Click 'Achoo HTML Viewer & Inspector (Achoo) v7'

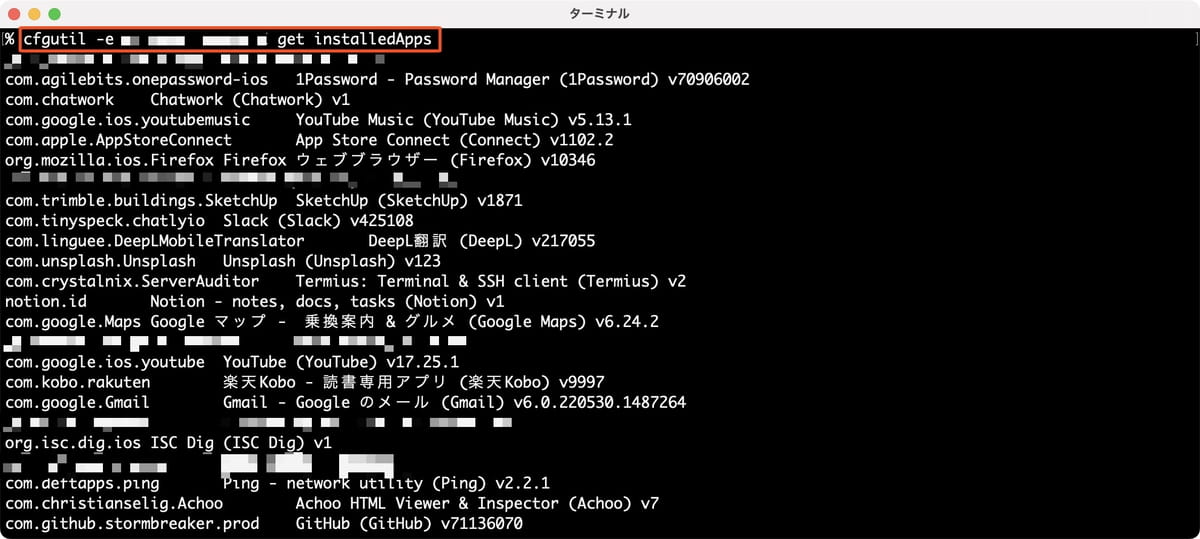pos(477,503)
